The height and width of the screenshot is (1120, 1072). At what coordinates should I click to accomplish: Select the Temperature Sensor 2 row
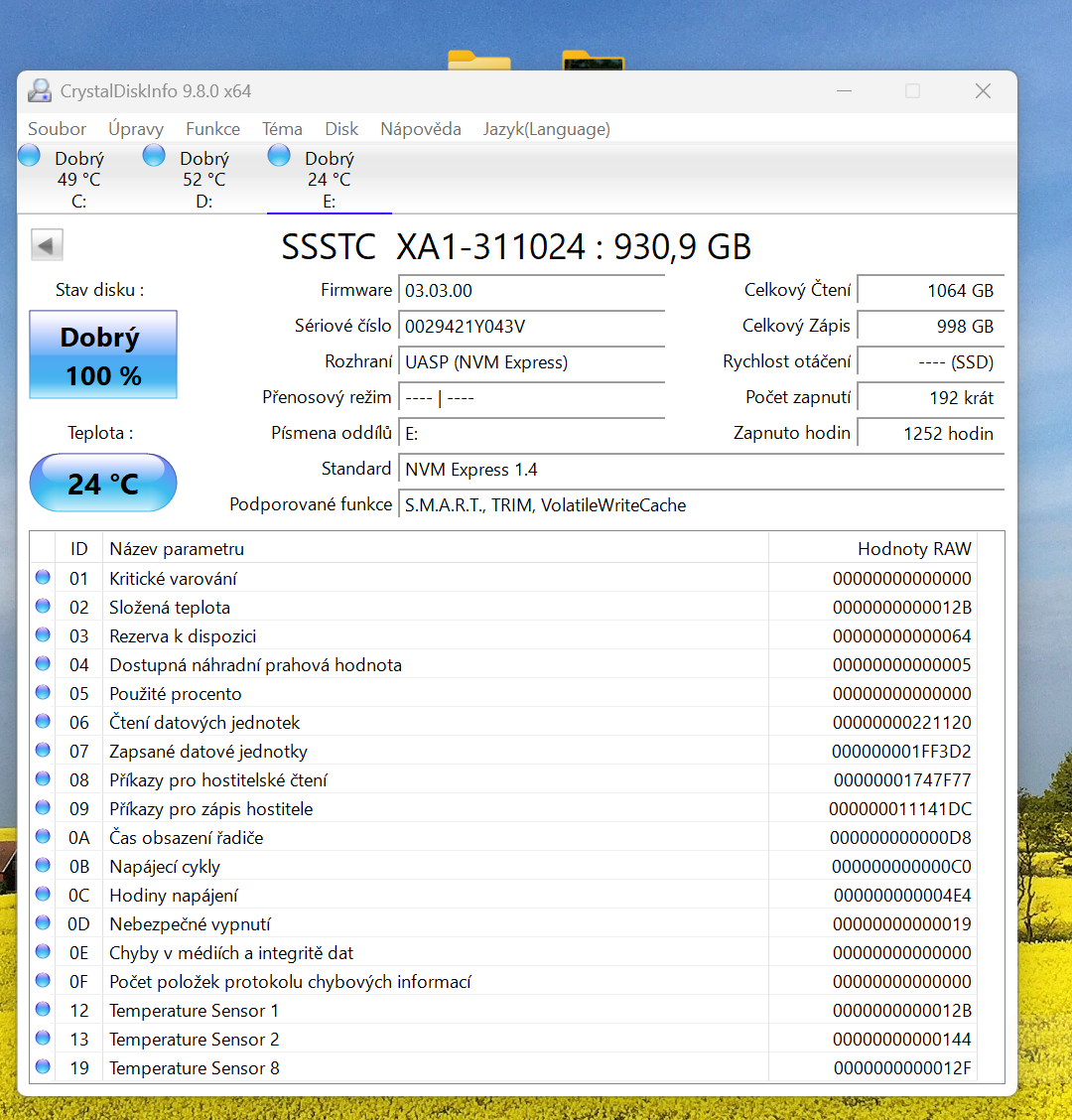[503, 1040]
